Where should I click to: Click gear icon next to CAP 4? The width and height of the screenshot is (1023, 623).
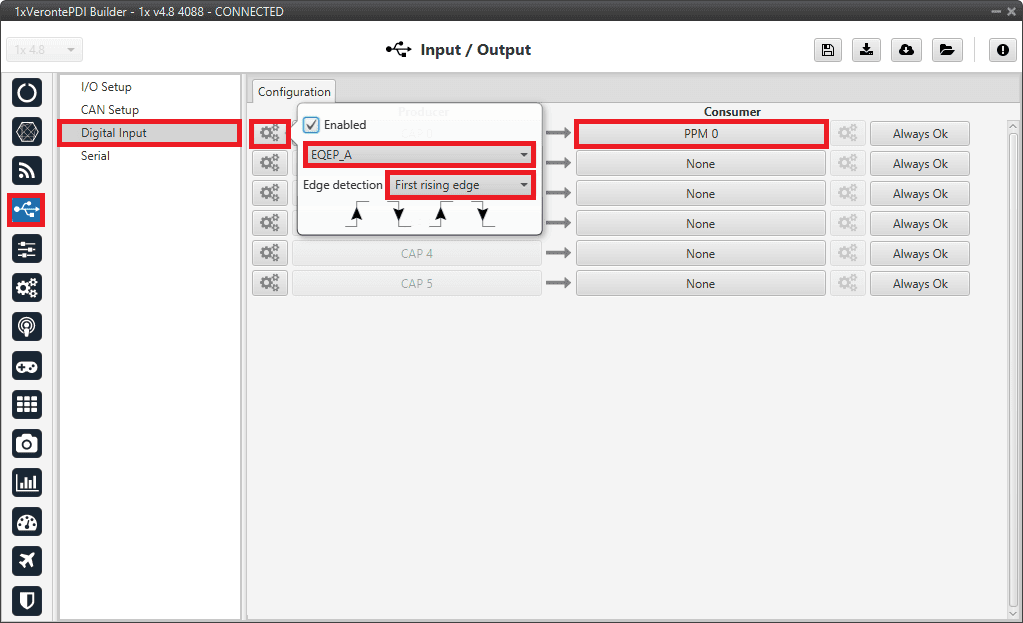(x=269, y=254)
